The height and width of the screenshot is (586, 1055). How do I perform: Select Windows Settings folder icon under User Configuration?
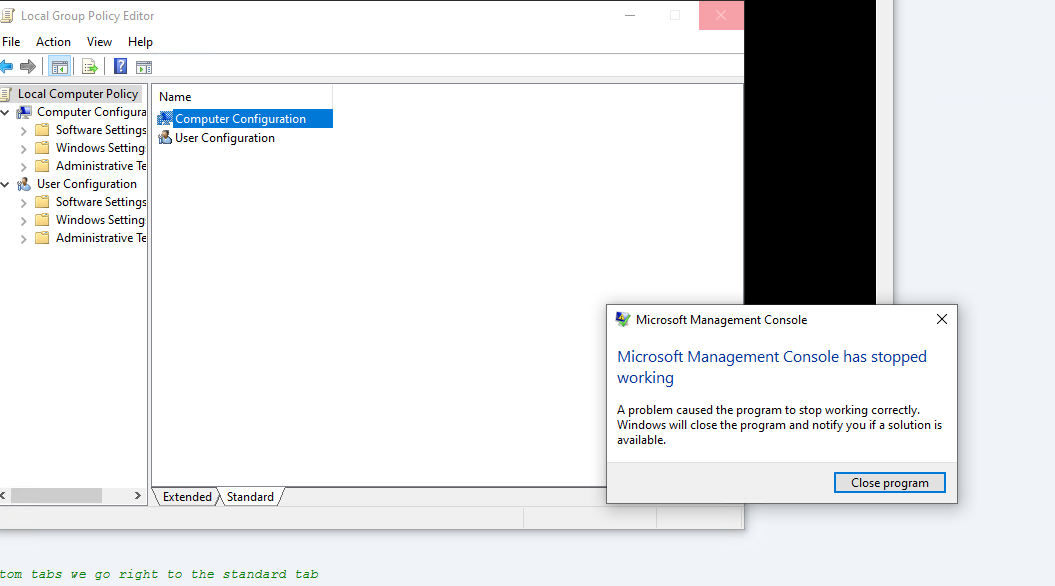(42, 220)
